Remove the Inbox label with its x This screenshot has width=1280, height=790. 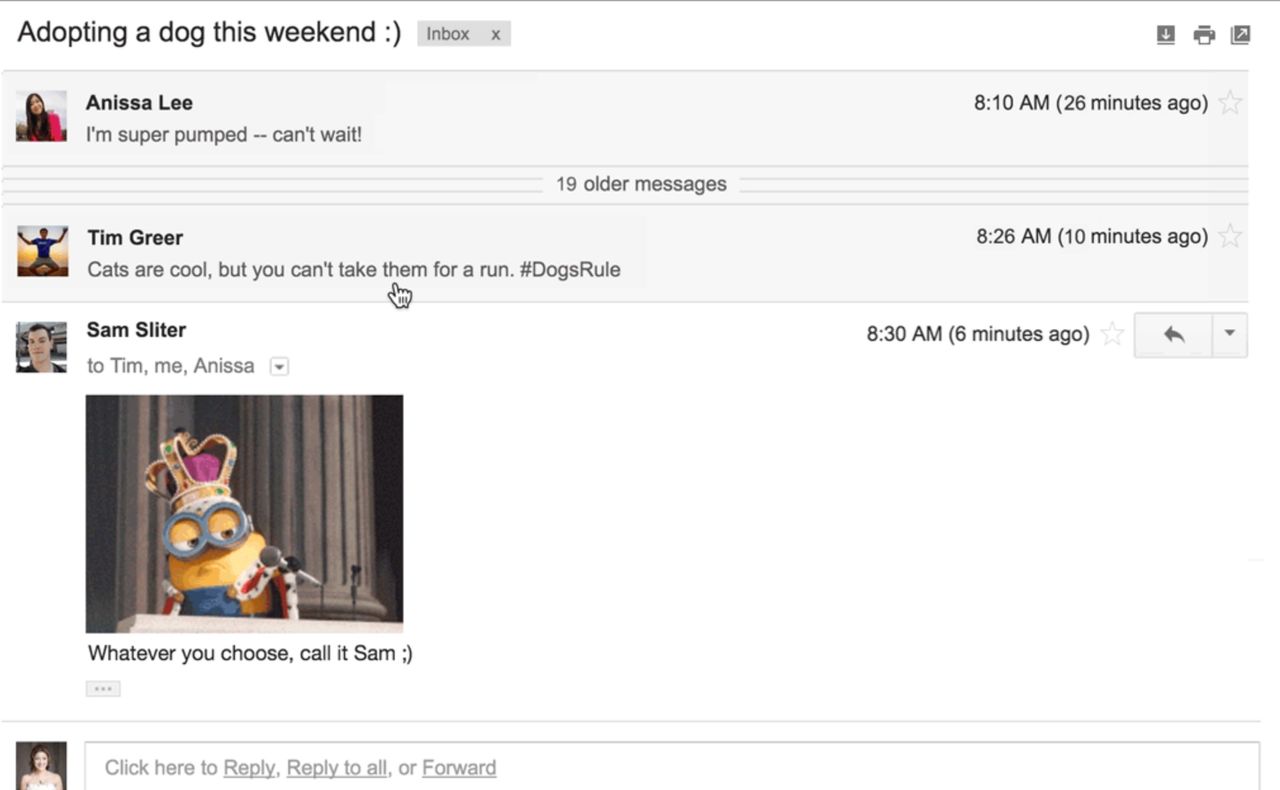pos(495,34)
